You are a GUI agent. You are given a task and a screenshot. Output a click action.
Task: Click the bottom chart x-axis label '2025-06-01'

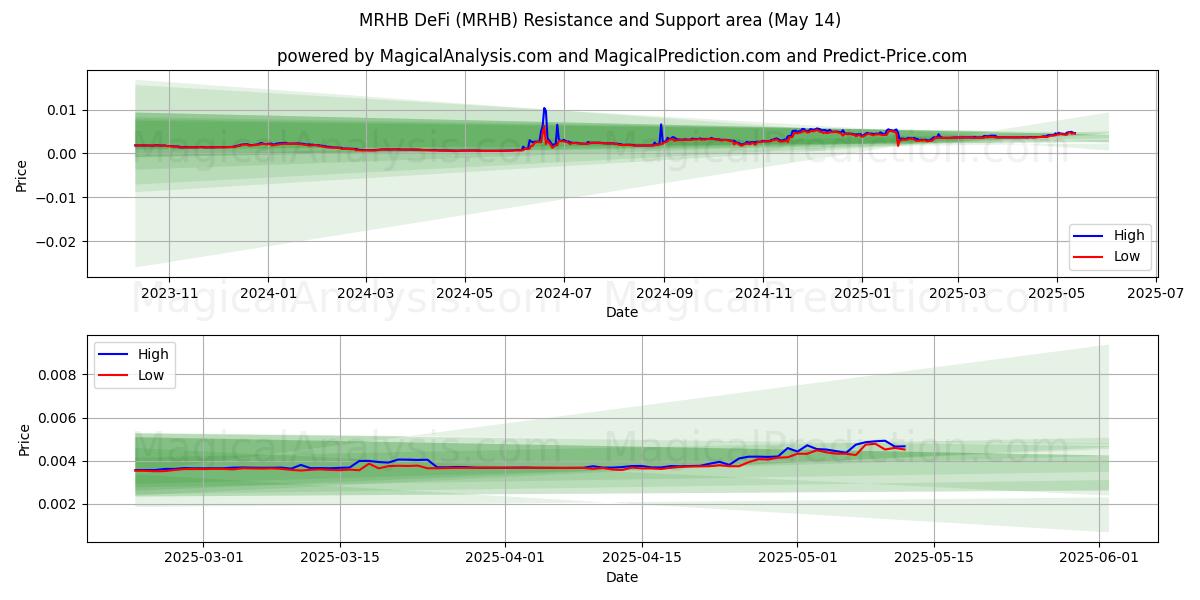1100,559
